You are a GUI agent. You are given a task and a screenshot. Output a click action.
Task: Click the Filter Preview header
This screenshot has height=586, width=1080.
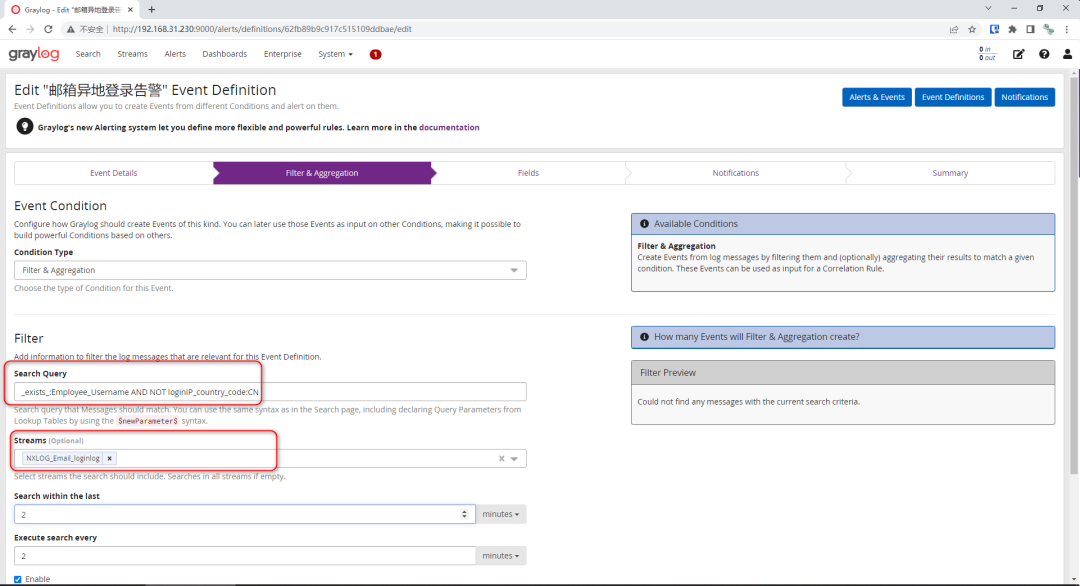pyautogui.click(x=843, y=373)
